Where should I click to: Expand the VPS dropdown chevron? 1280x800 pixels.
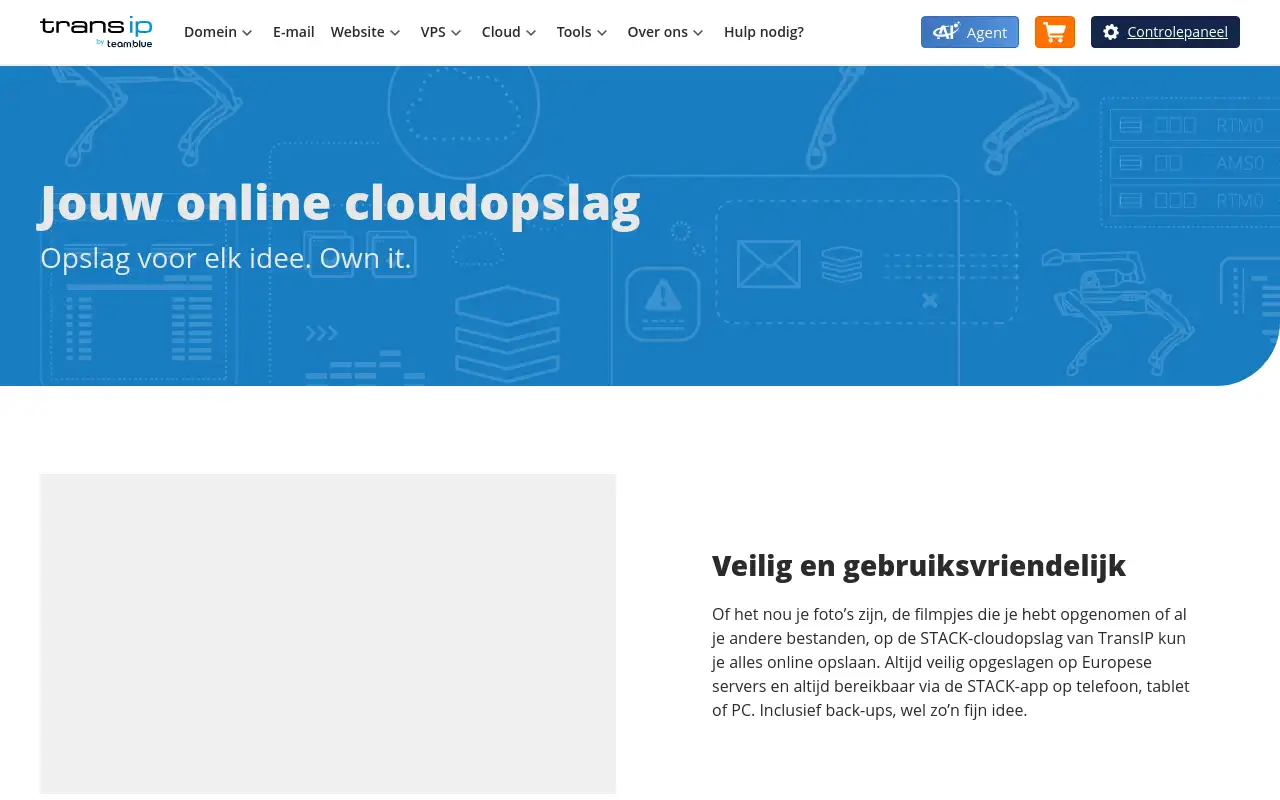pos(456,33)
